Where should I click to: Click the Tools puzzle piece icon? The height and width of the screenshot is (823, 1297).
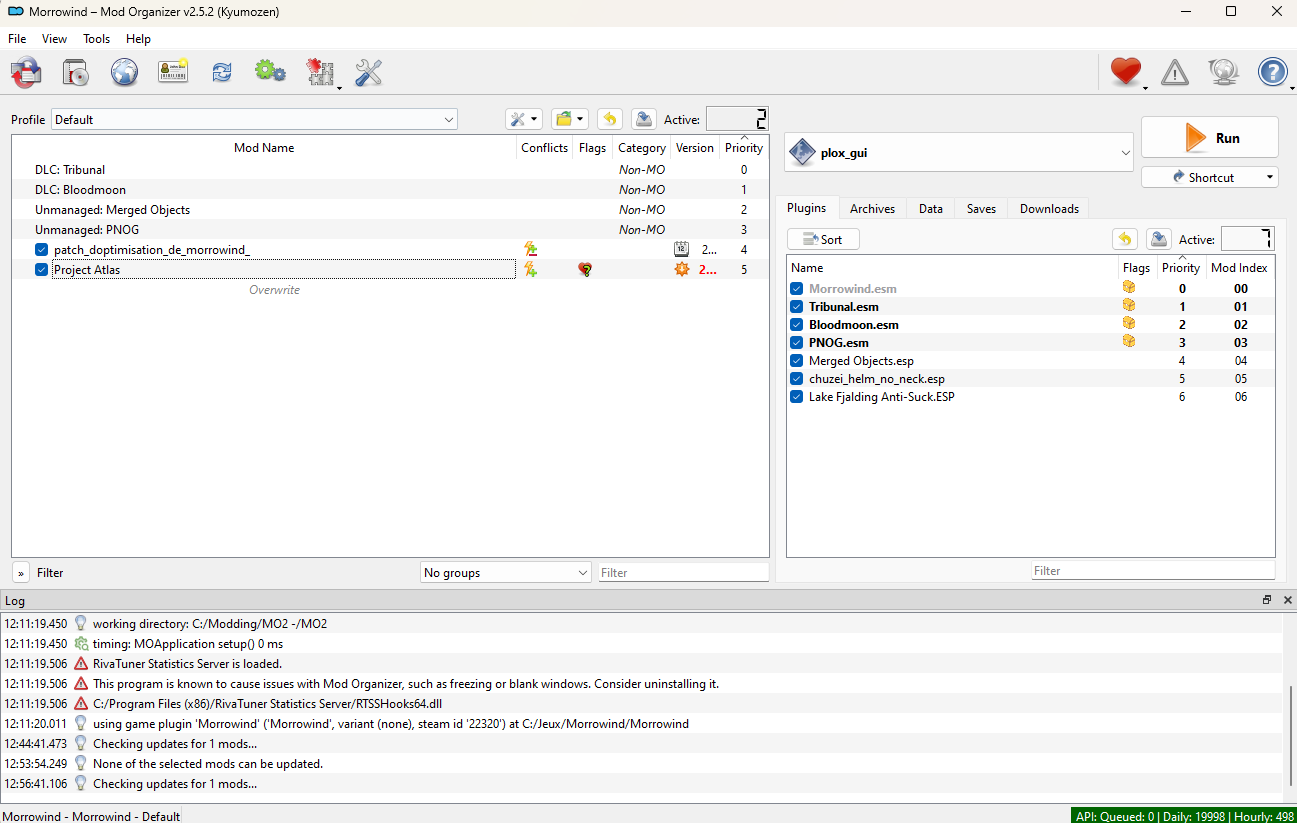pos(320,72)
